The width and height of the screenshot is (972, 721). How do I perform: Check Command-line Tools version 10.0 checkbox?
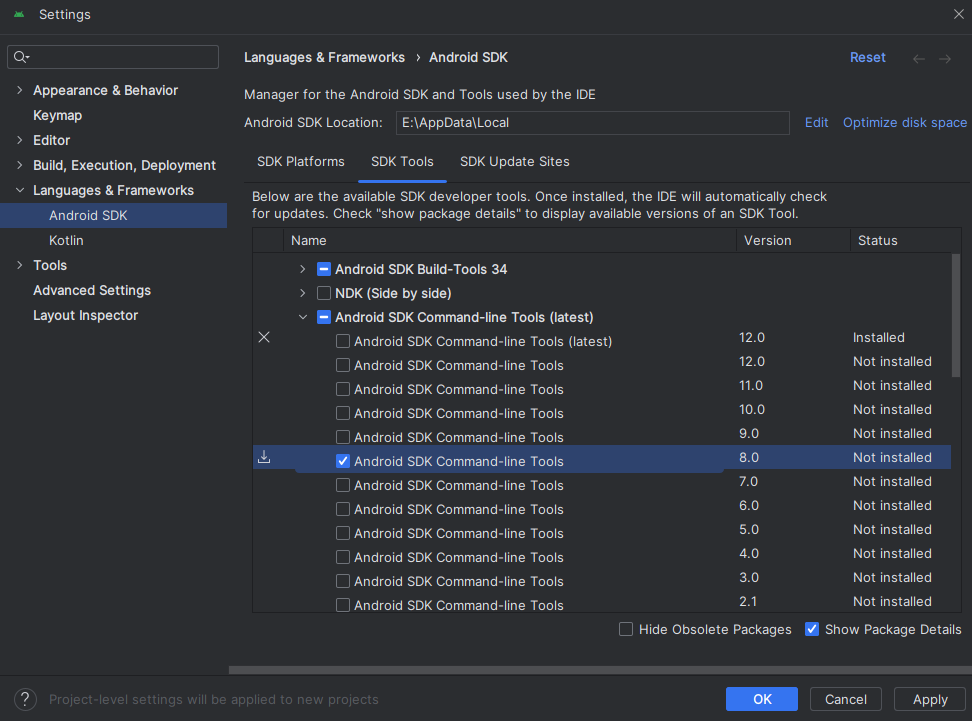click(x=343, y=414)
